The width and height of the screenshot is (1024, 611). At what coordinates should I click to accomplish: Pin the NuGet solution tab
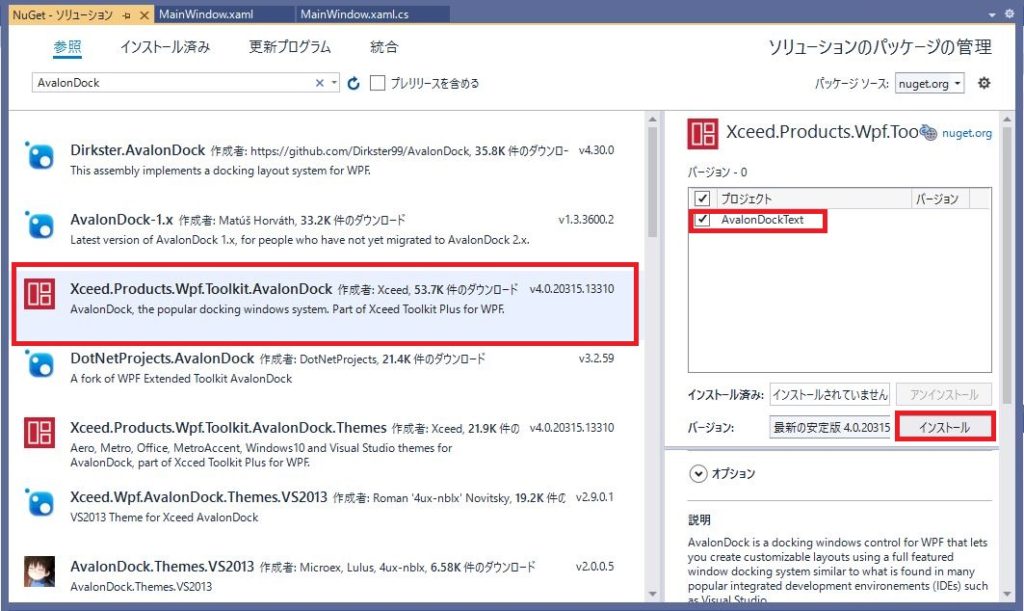pyautogui.click(x=127, y=14)
